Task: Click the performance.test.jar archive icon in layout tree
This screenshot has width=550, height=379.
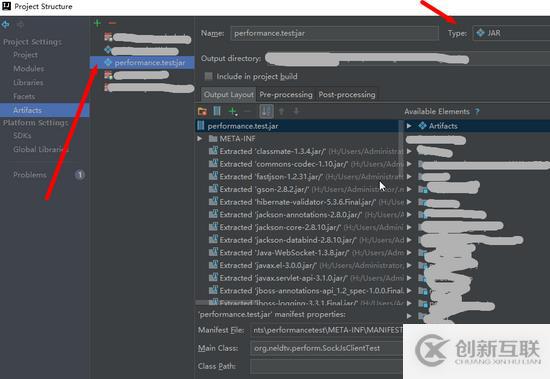Action: coord(201,126)
